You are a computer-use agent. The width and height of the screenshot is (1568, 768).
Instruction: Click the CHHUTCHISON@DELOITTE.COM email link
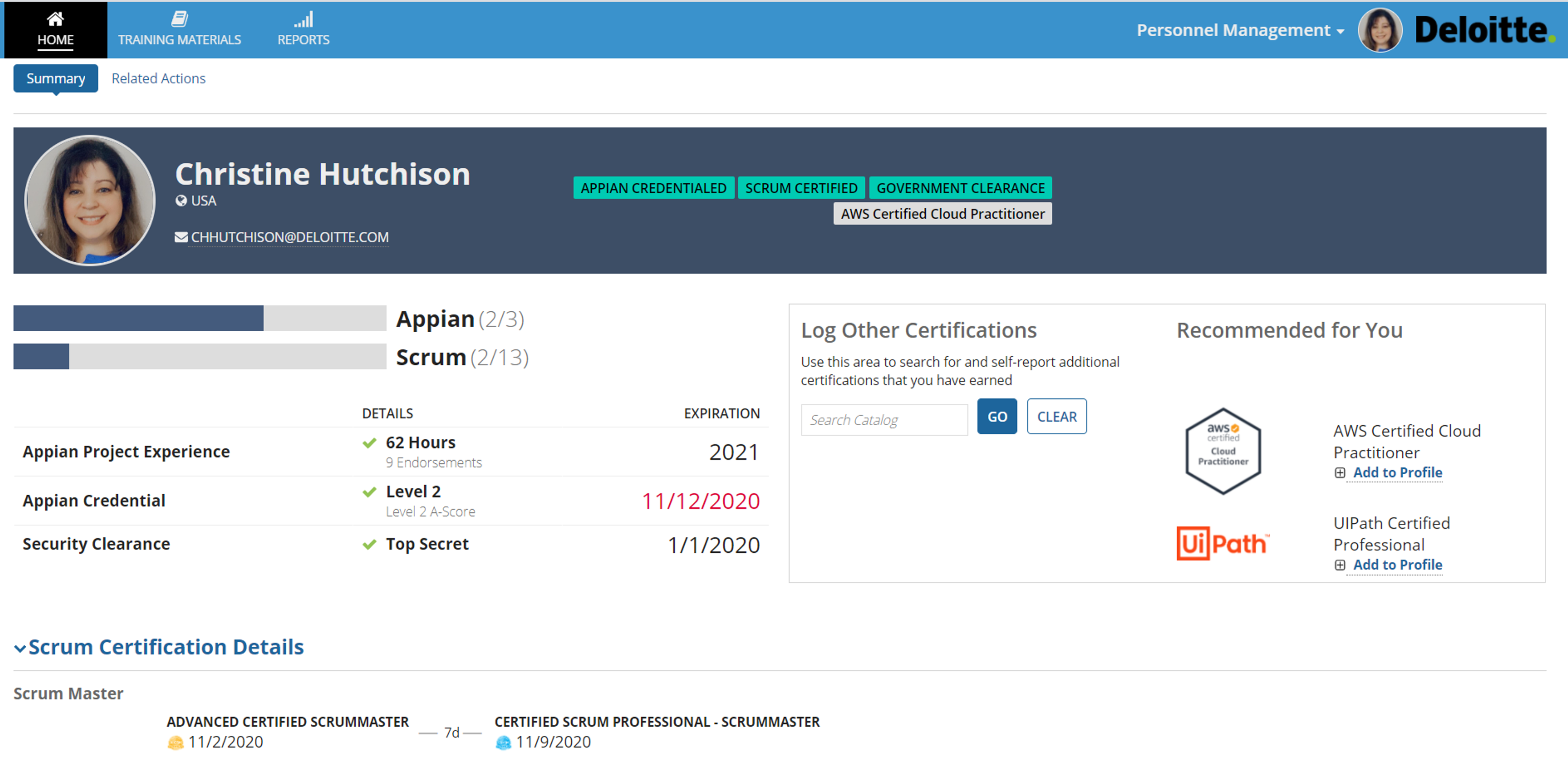coord(289,237)
